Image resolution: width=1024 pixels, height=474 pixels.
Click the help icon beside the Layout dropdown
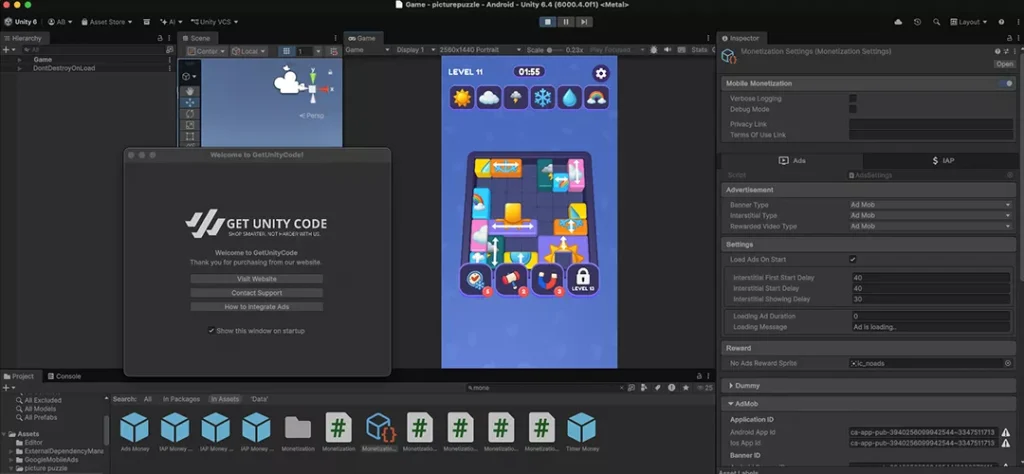tap(1002, 22)
